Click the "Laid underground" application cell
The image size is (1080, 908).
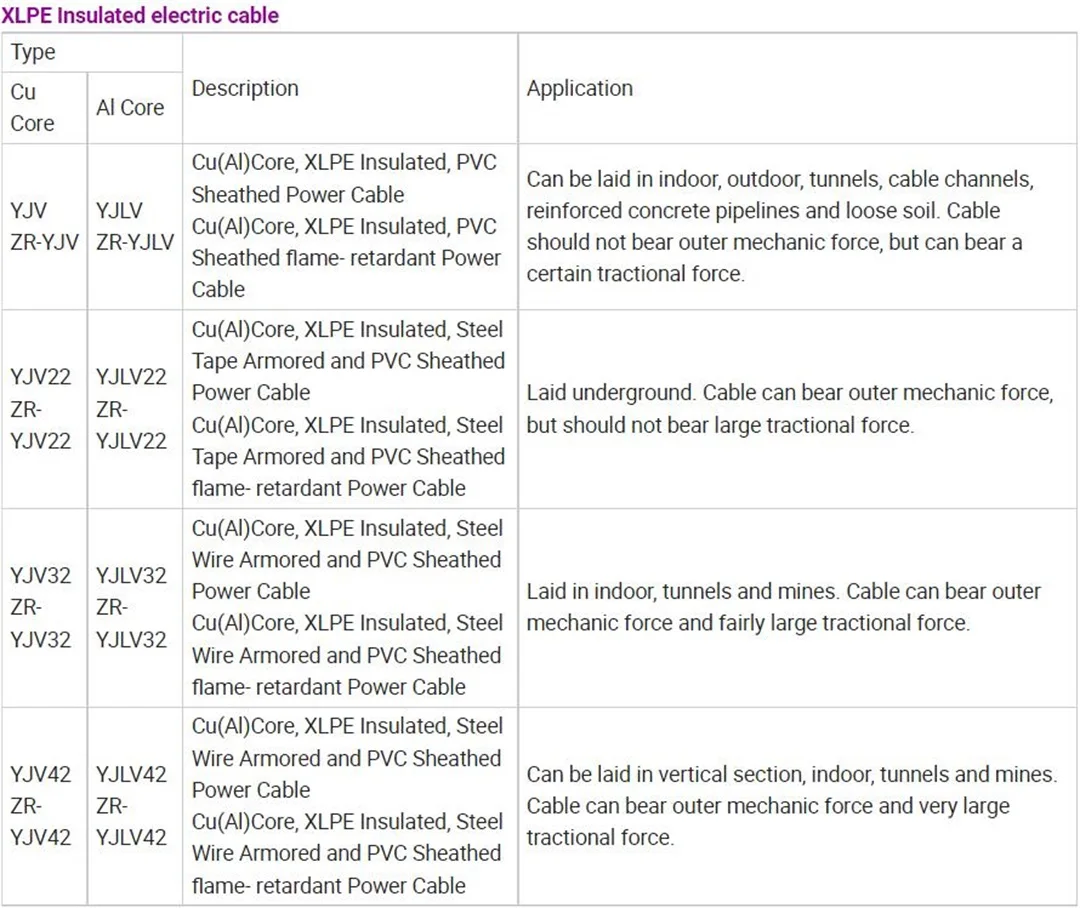(x=790, y=408)
